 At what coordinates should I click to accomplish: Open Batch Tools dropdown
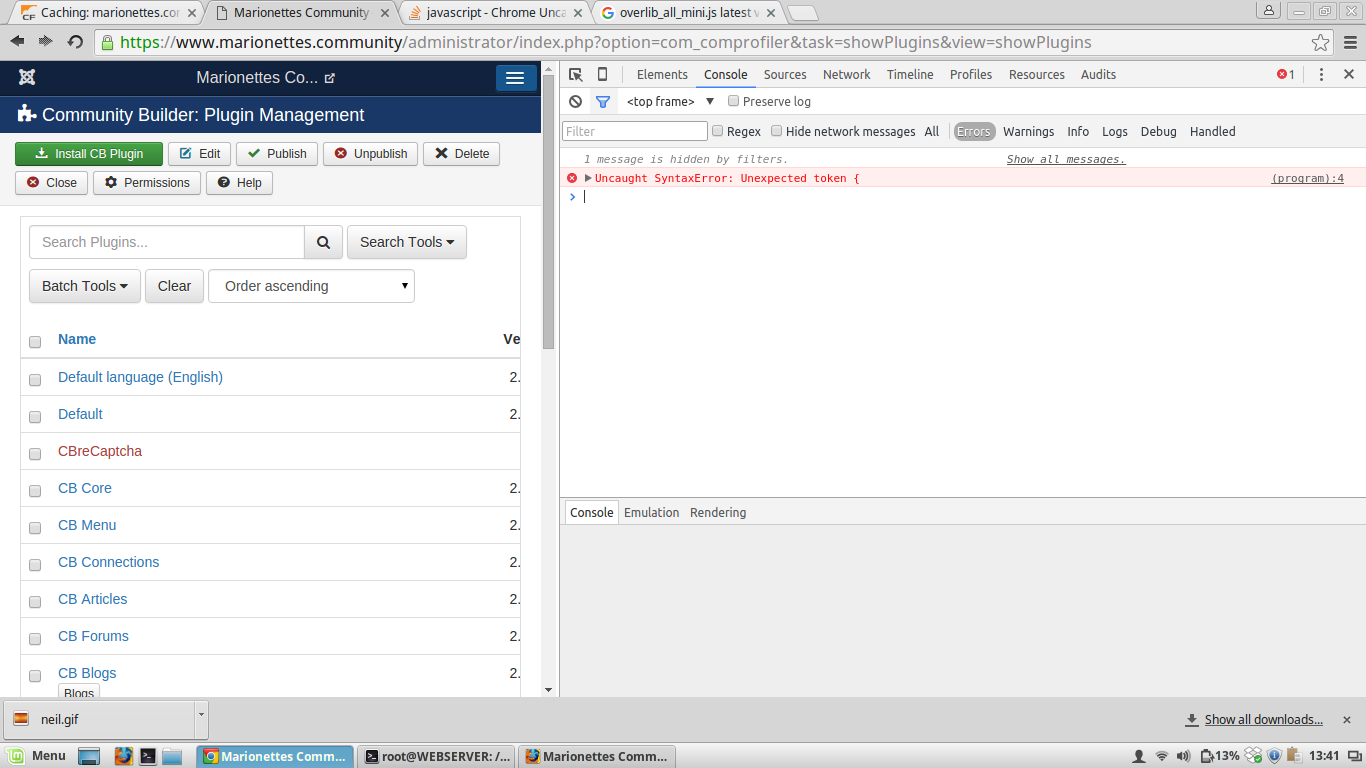pos(85,286)
